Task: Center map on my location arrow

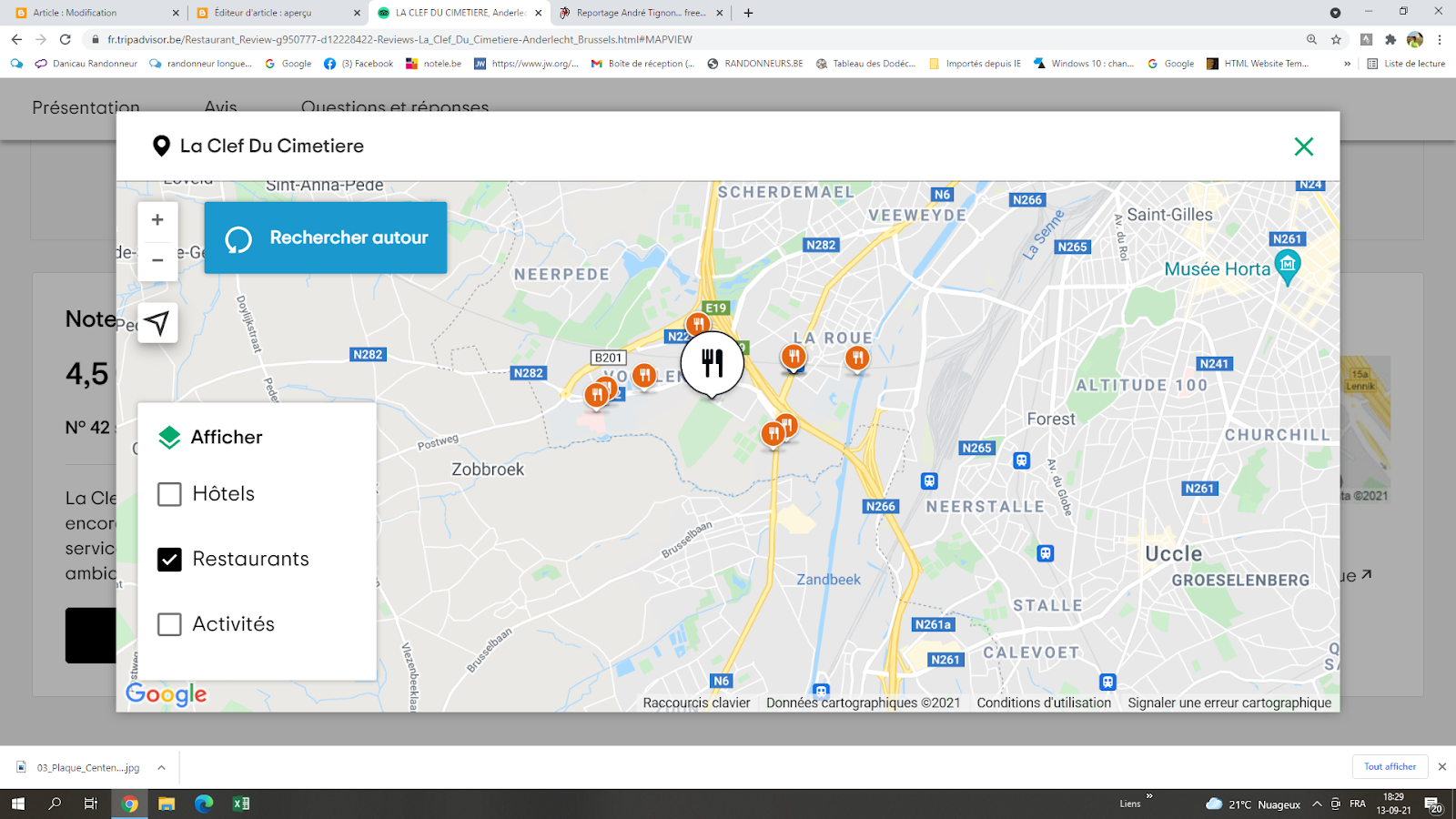Action: (157, 322)
